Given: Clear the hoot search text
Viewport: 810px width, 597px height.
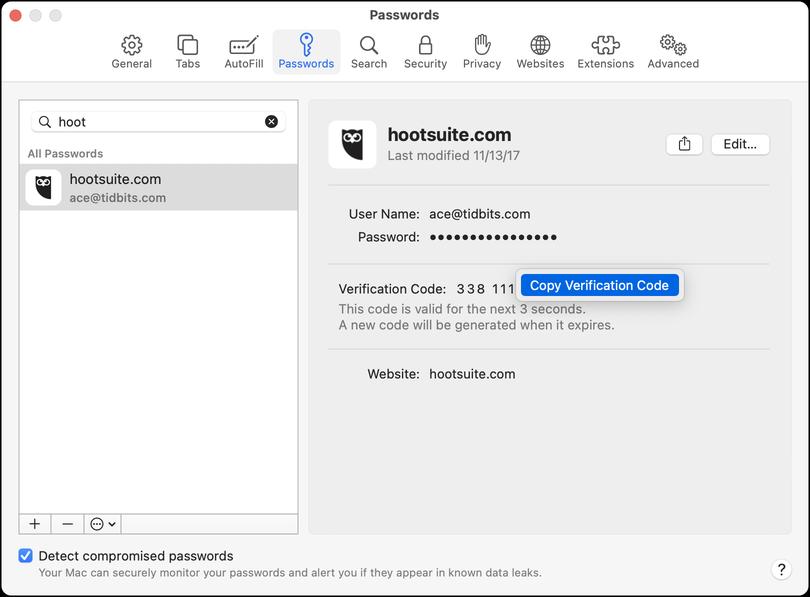Looking at the screenshot, I should [271, 121].
